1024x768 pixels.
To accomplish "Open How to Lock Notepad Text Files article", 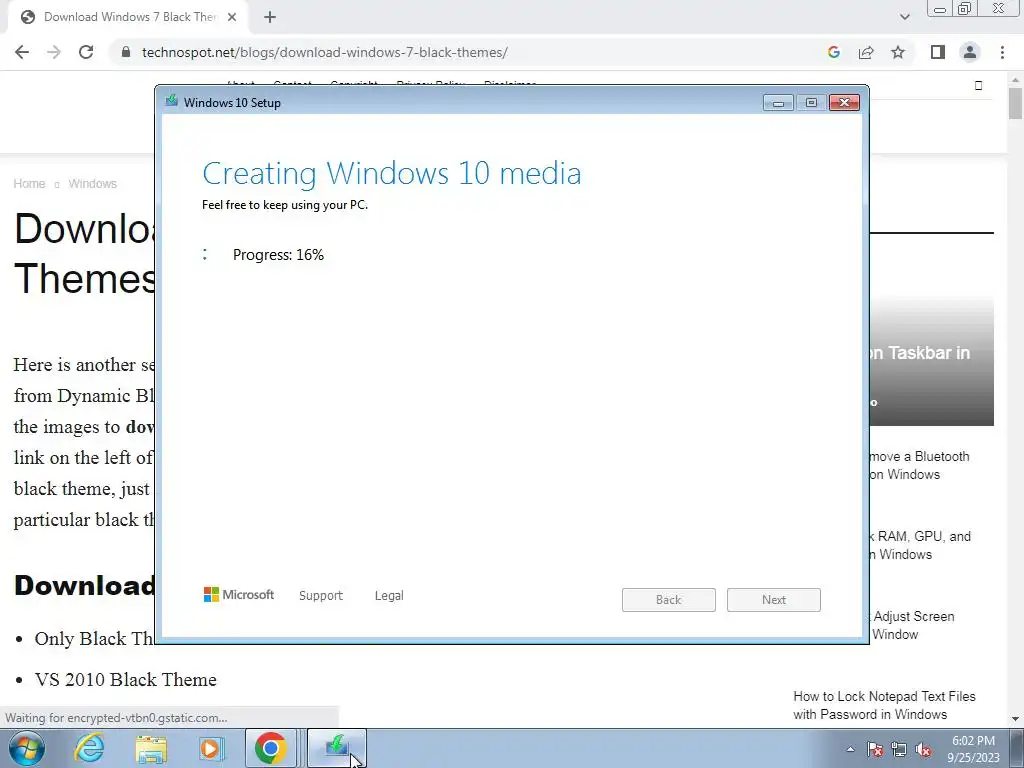I will [x=884, y=705].
